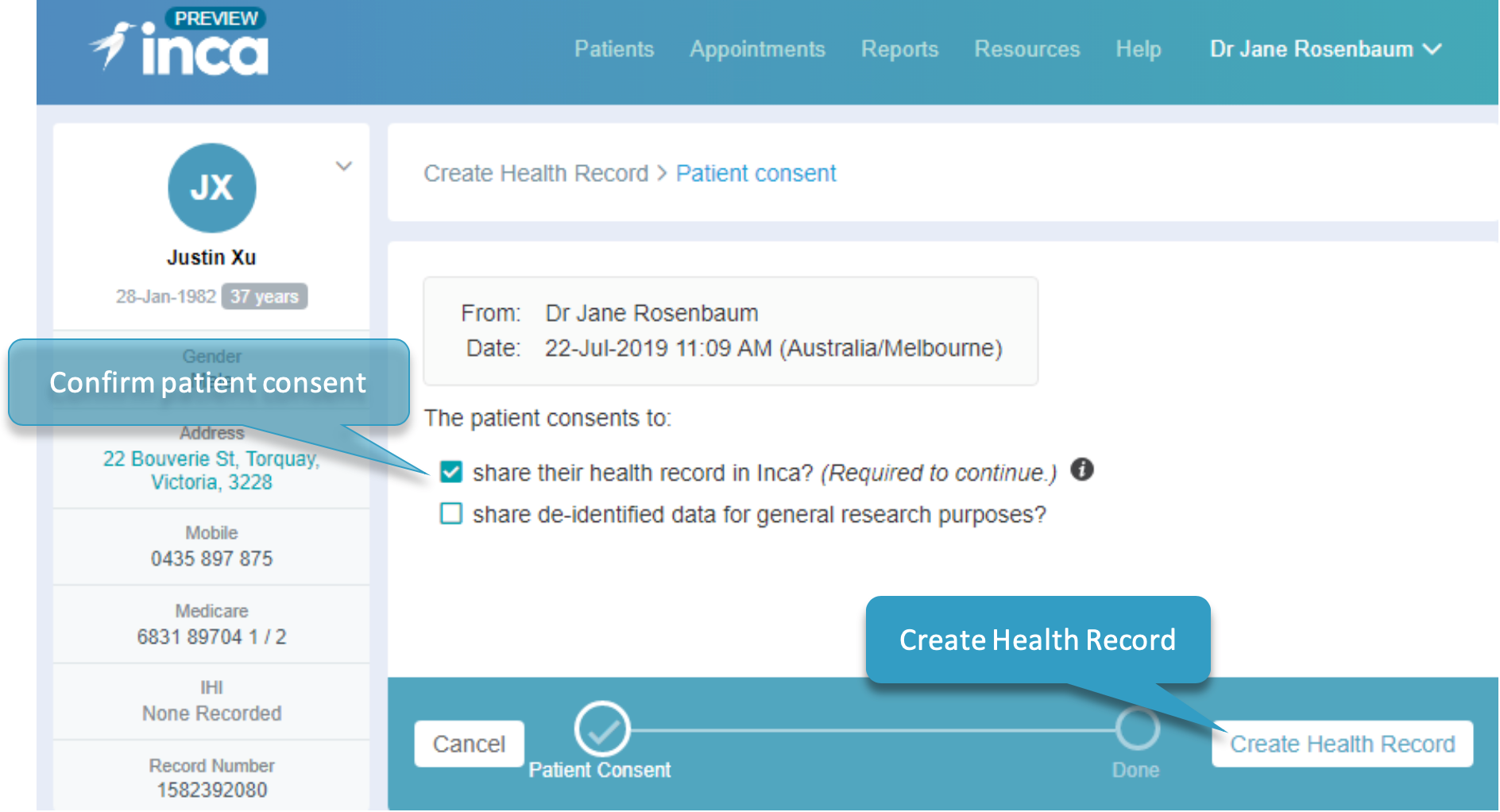The height and width of the screenshot is (812, 1500).
Task: Click the IHI None Recorded value
Action: pos(211,713)
